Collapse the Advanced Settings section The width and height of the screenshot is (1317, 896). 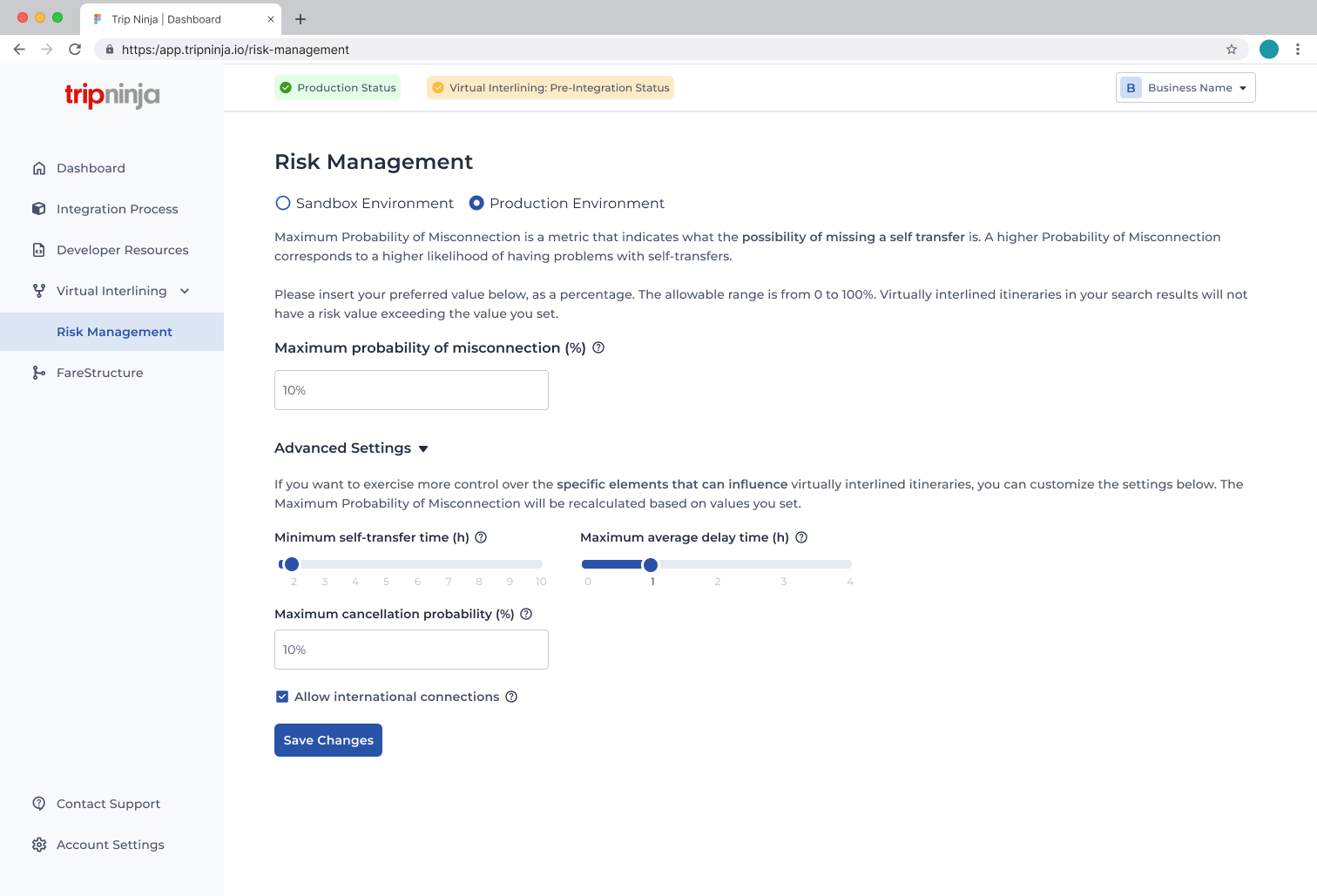click(x=423, y=448)
